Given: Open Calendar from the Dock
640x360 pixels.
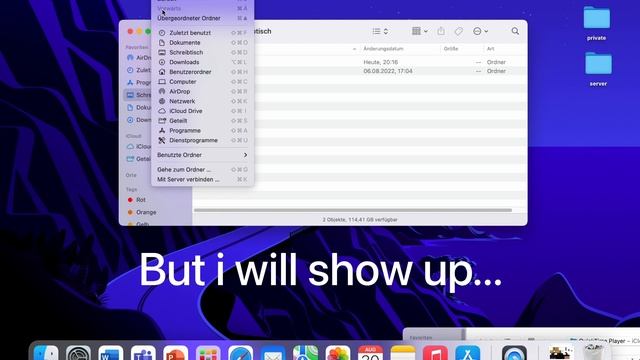Looking at the screenshot, I should click(x=370, y=353).
